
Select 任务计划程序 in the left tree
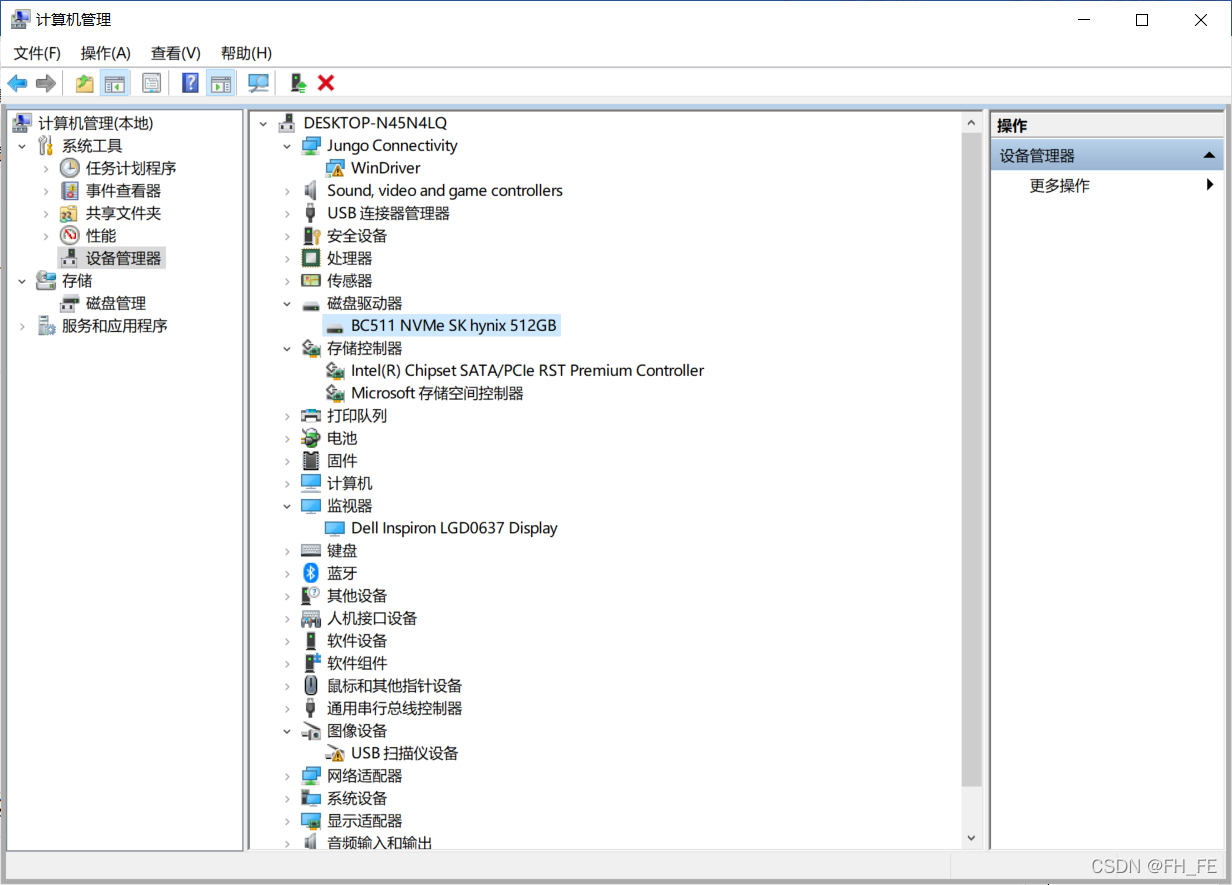(x=131, y=168)
